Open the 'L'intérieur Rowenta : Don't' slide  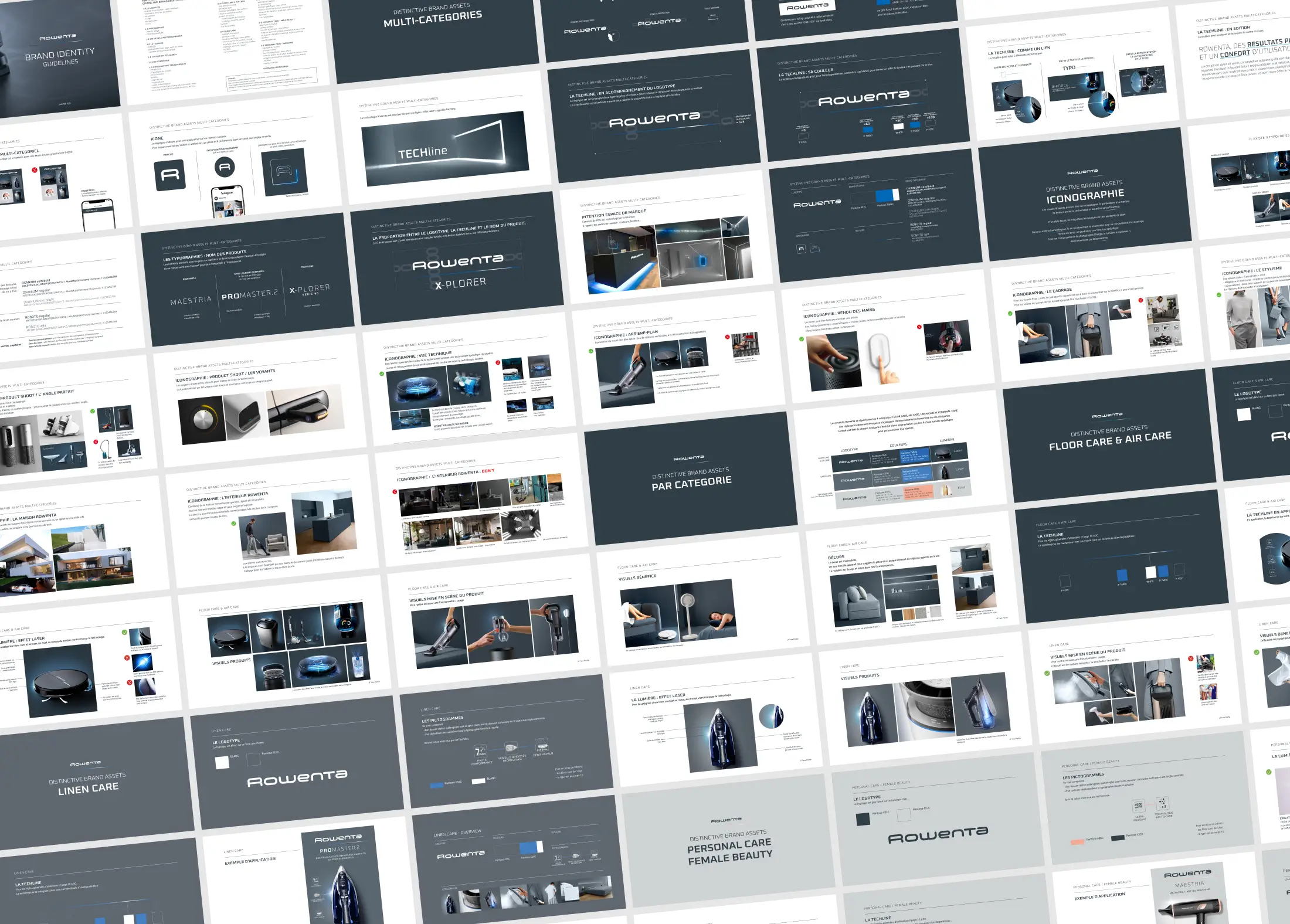click(481, 500)
